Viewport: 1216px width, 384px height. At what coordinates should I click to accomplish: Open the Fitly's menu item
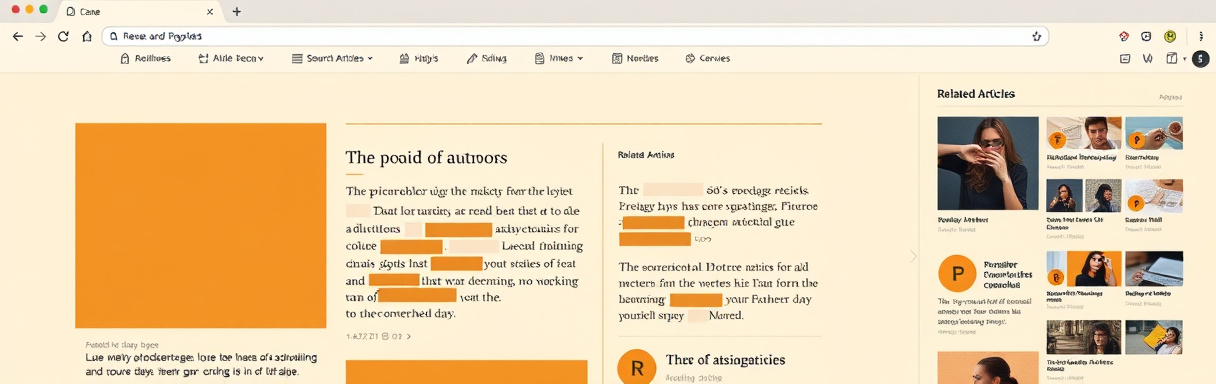coord(419,59)
